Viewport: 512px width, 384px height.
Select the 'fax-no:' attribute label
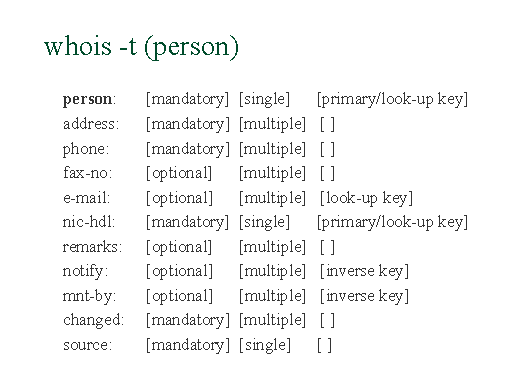click(88, 173)
